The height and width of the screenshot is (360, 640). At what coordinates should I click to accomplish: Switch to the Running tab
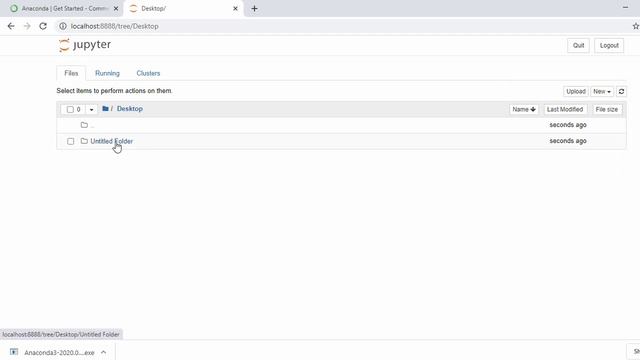click(x=107, y=73)
